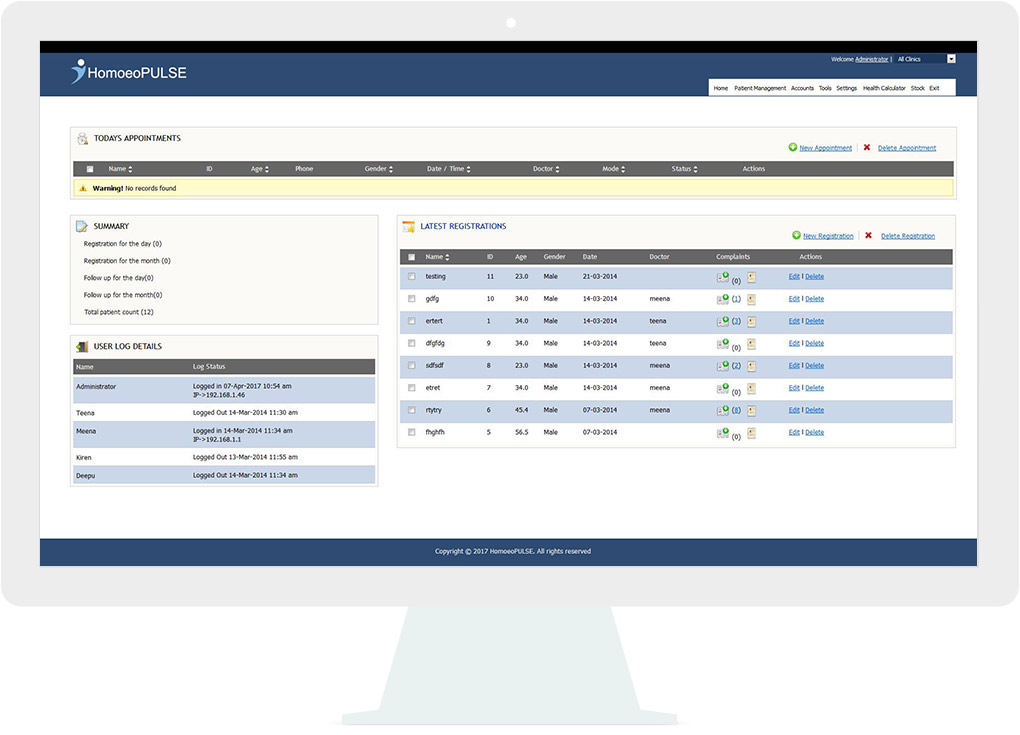Tick the checkbox for patient testing

click(411, 277)
